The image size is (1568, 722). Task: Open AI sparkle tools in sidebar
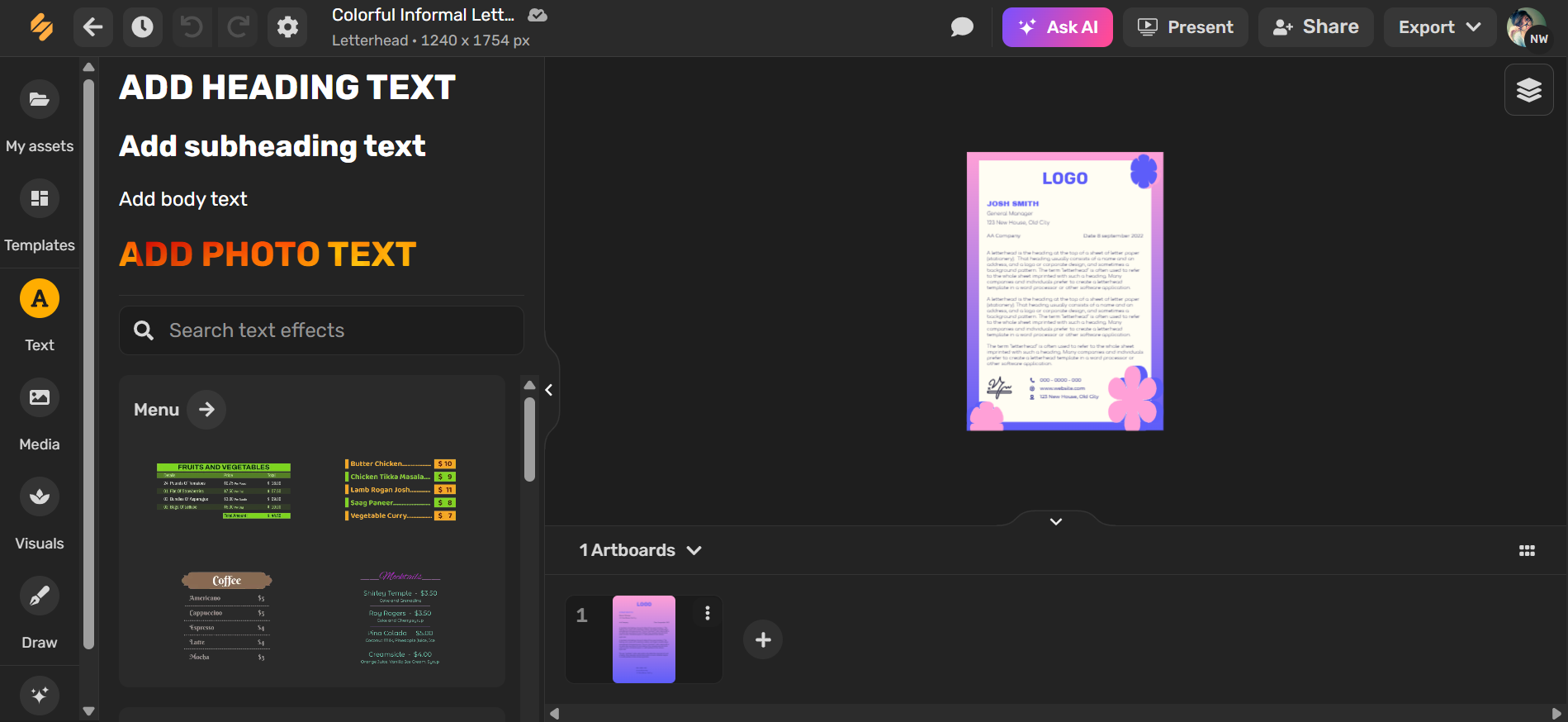40,695
